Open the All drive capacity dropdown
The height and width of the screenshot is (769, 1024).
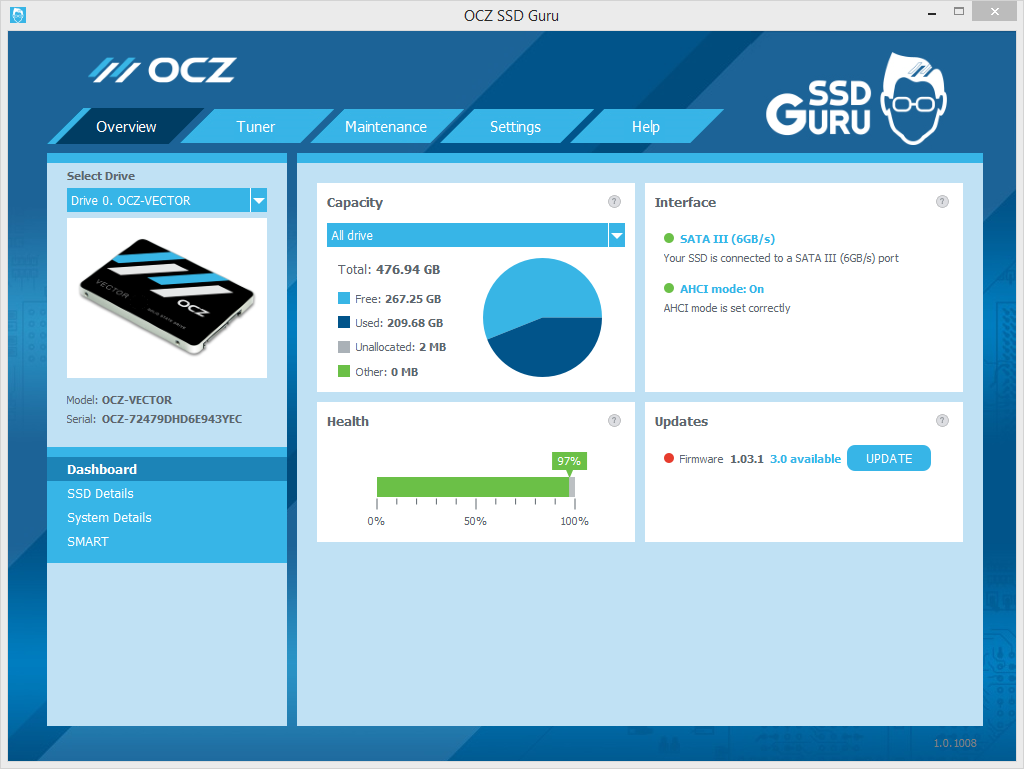pos(617,235)
